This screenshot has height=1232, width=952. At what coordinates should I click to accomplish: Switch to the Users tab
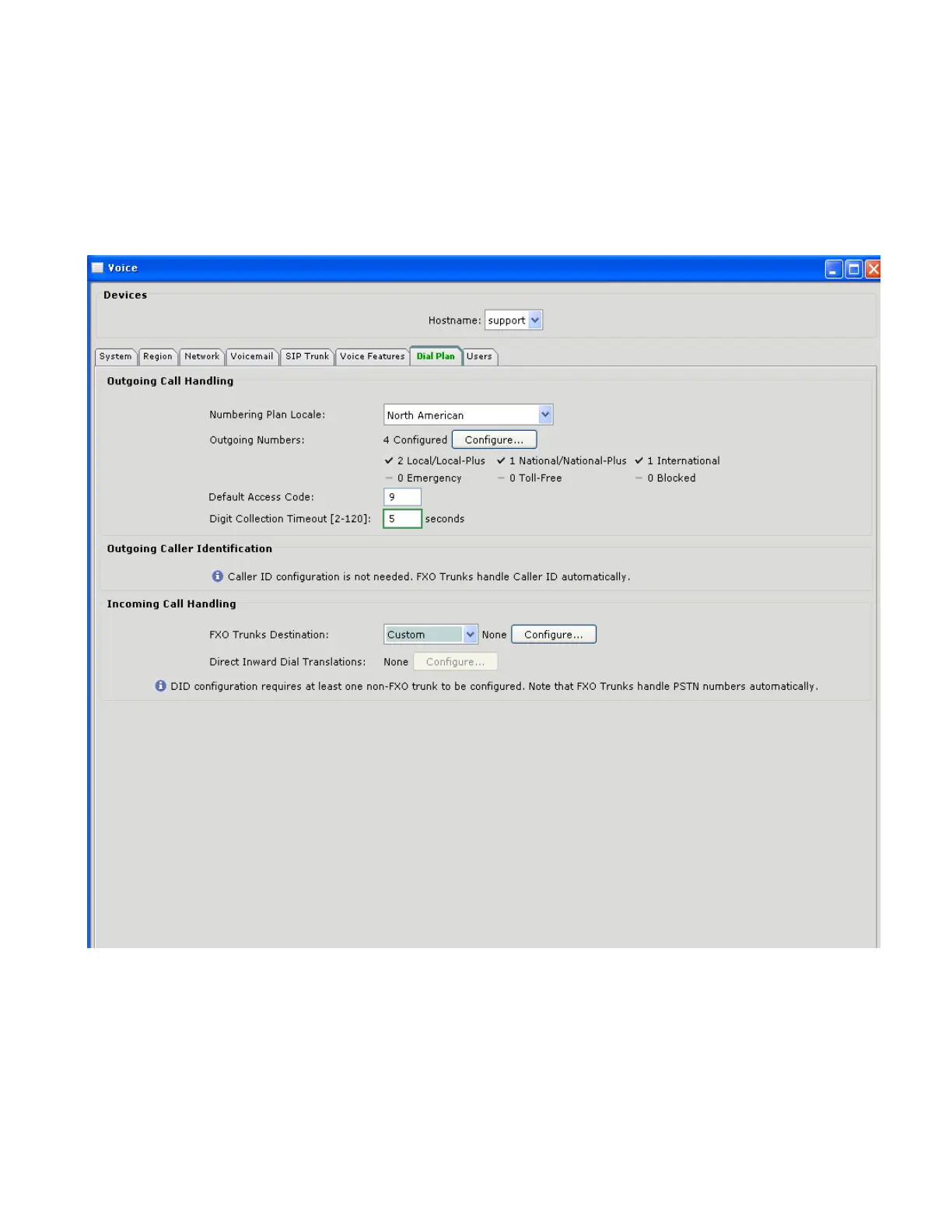click(479, 356)
